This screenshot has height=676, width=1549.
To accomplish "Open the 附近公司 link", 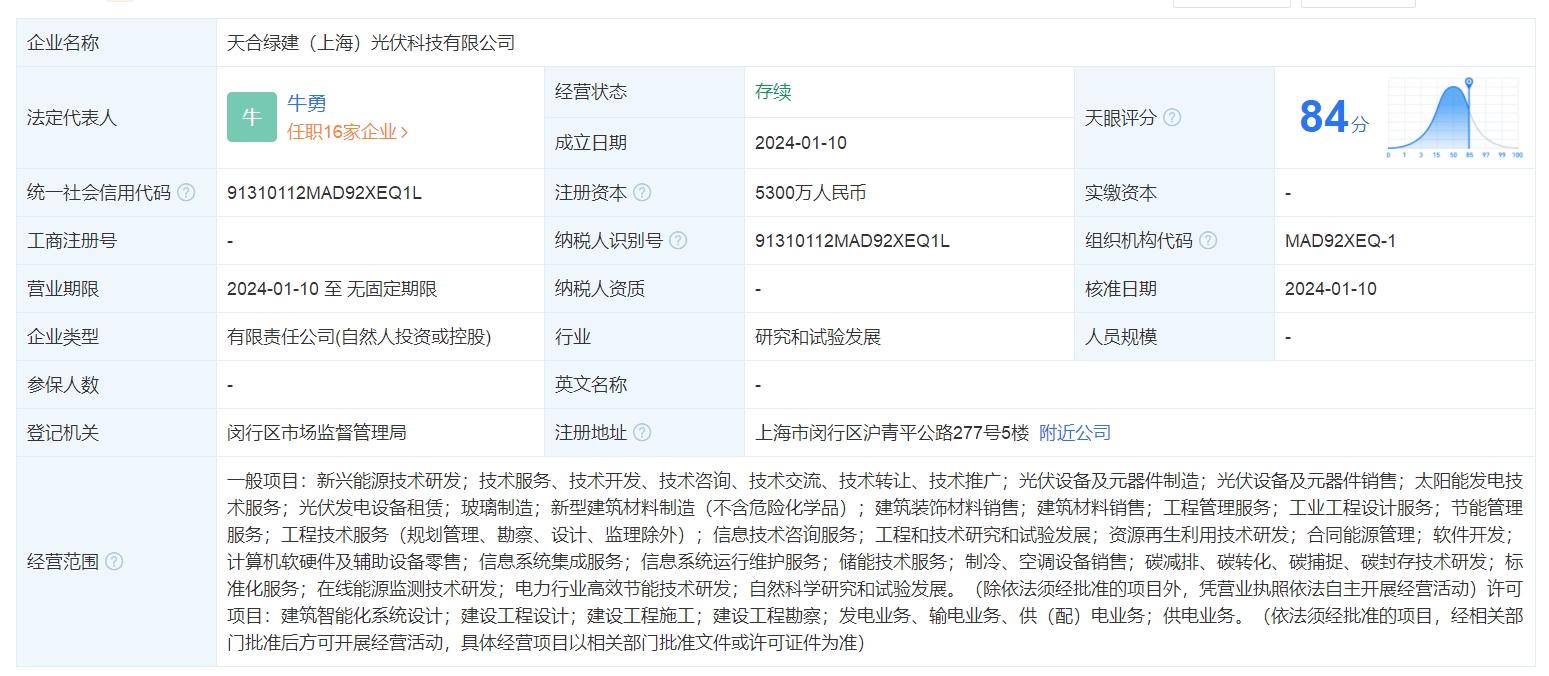I will pyautogui.click(x=1075, y=433).
